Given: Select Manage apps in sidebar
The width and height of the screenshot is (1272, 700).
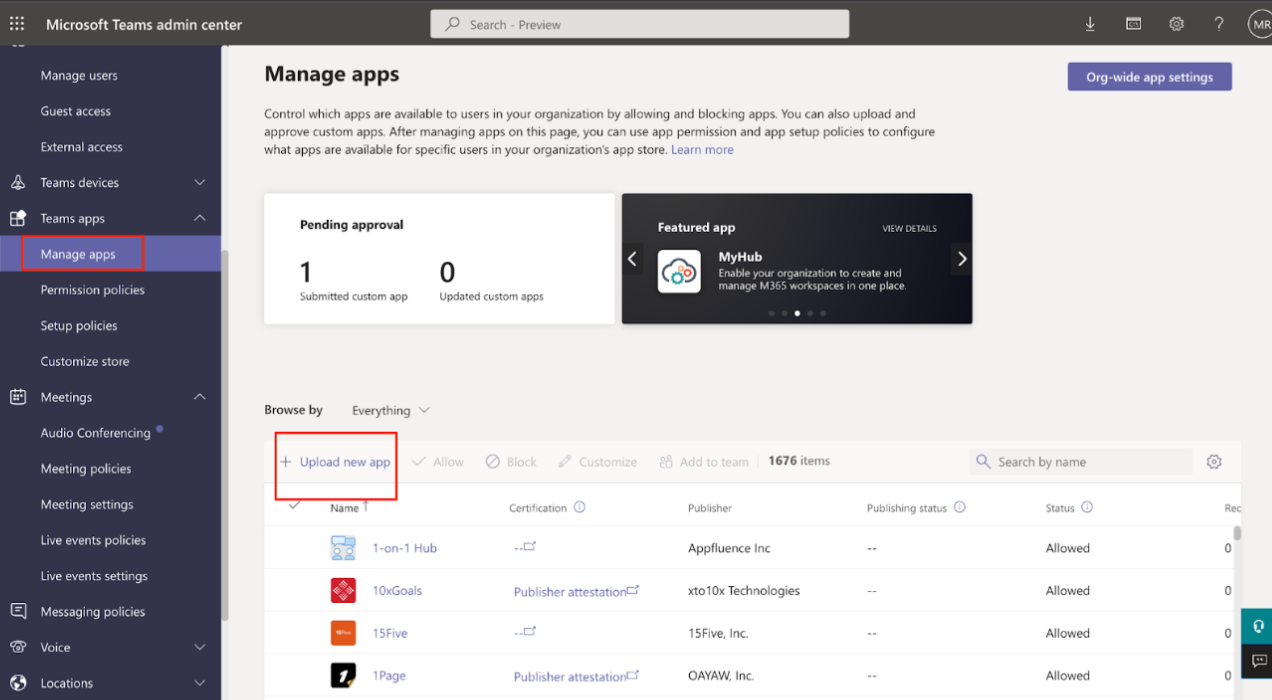Looking at the screenshot, I should tap(78, 254).
